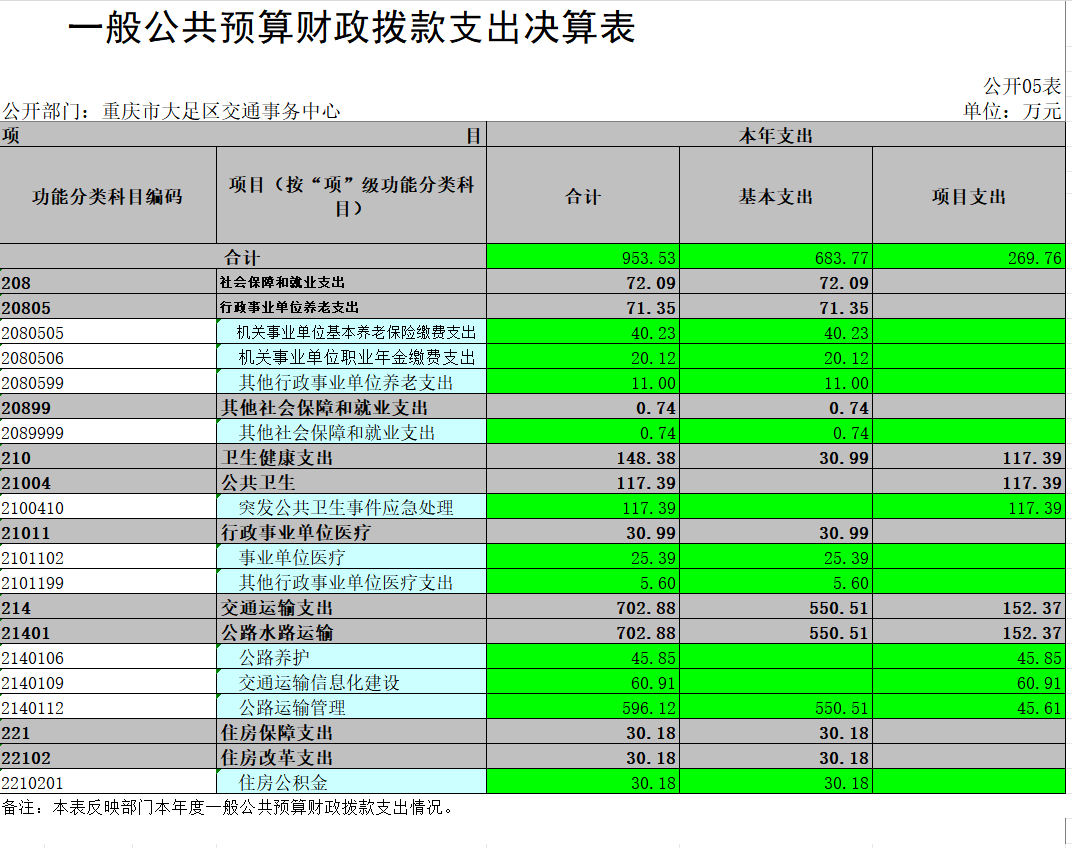Click the 本年支出 header cell

point(776,135)
